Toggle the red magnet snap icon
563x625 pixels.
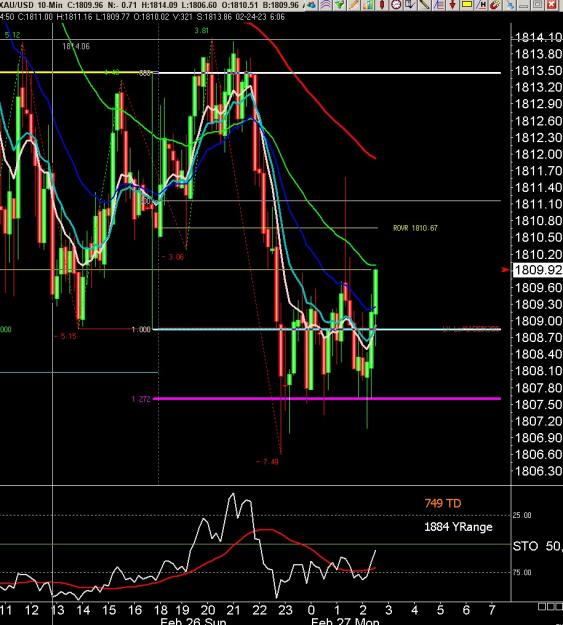(x=494, y=4)
